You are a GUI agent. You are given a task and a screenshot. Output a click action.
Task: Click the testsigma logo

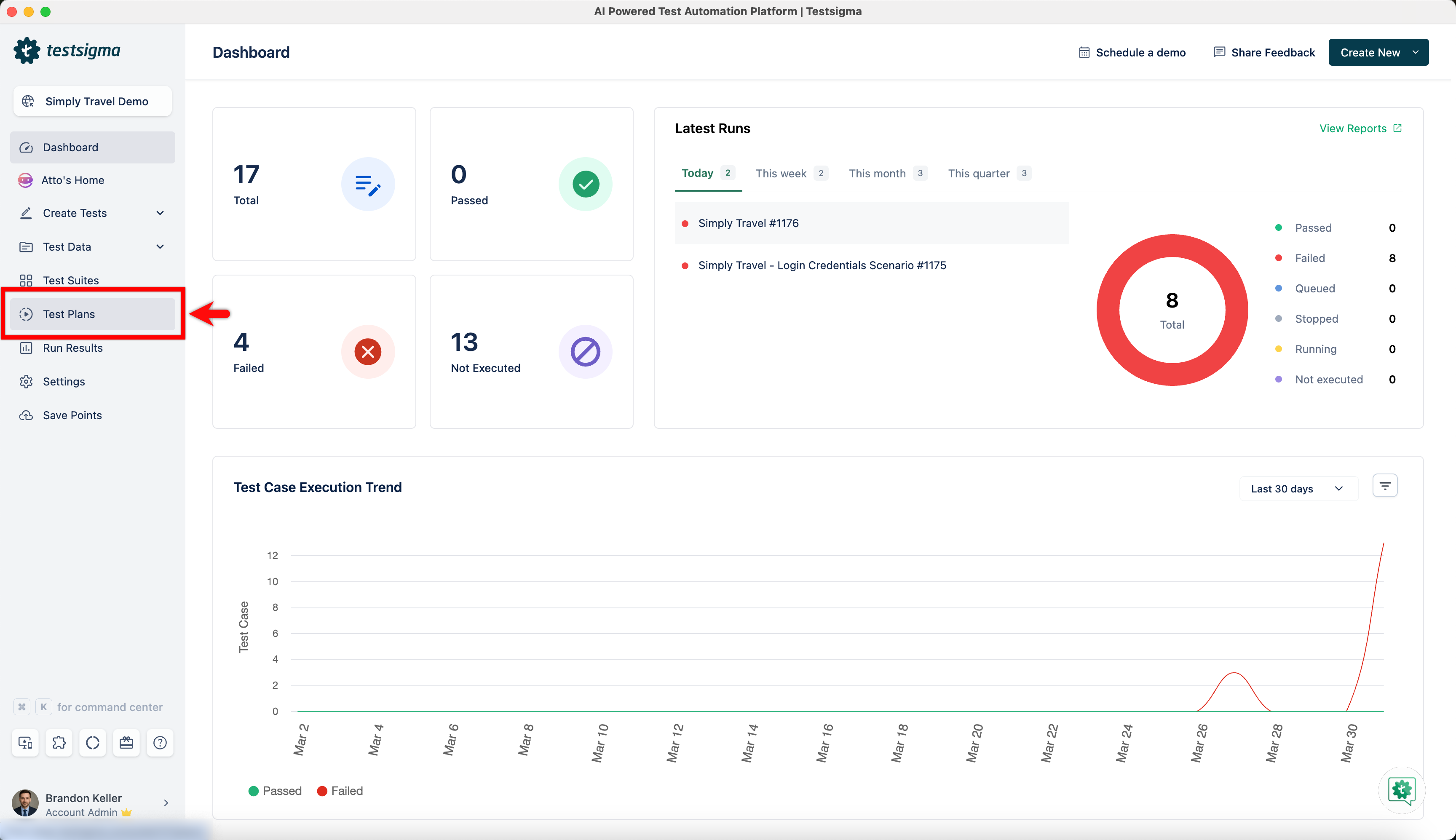[67, 51]
